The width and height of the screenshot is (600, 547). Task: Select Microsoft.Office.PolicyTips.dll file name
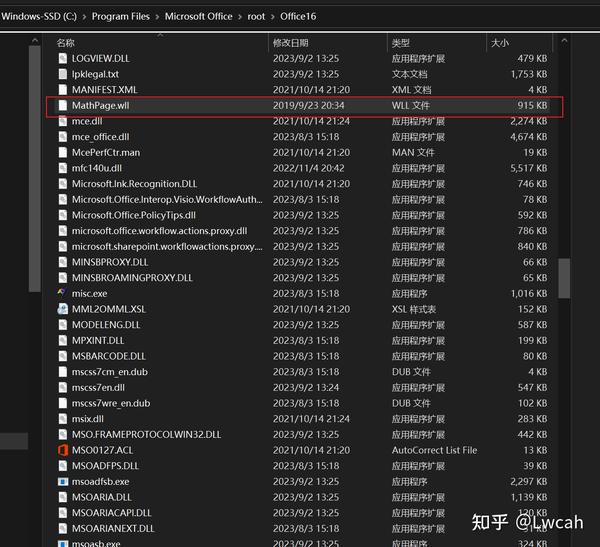(134, 215)
